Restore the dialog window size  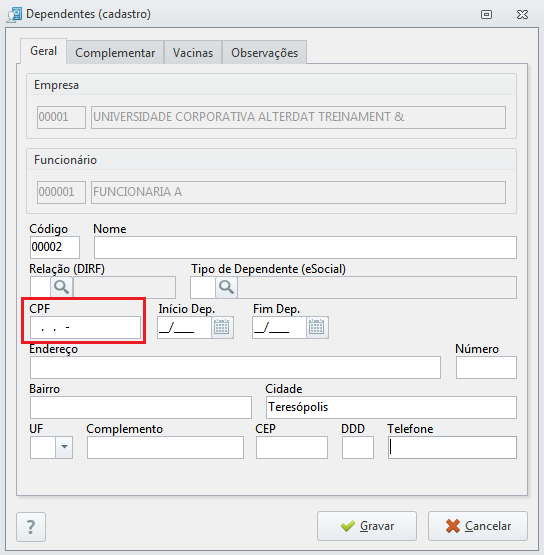(x=486, y=15)
